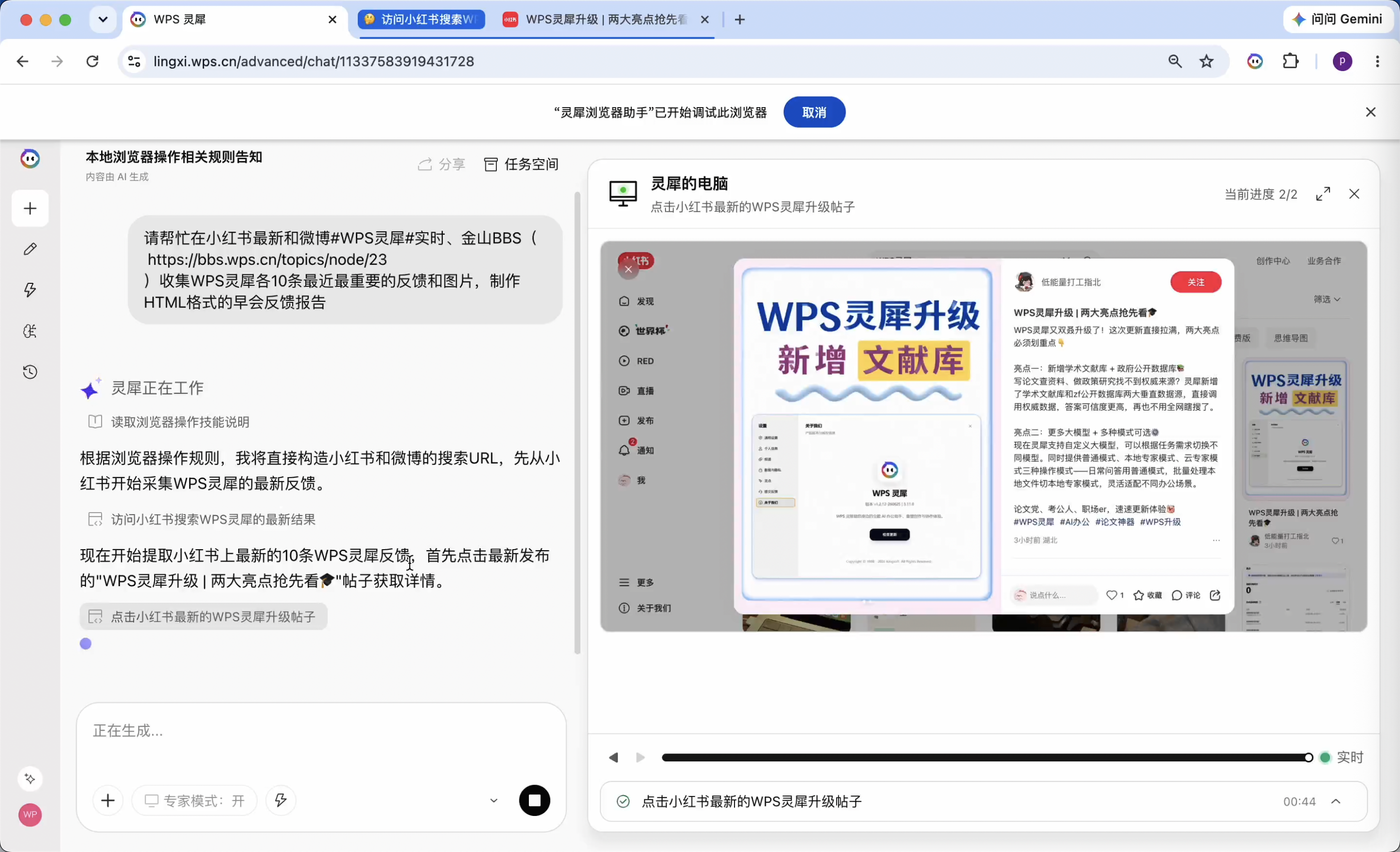
Task: Click the share icon in the post footer
Action: [x=1215, y=595]
